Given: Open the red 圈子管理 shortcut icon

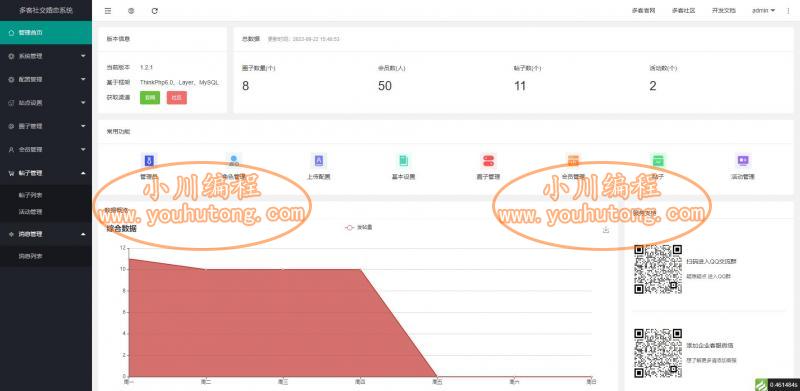Looking at the screenshot, I should coord(488,161).
